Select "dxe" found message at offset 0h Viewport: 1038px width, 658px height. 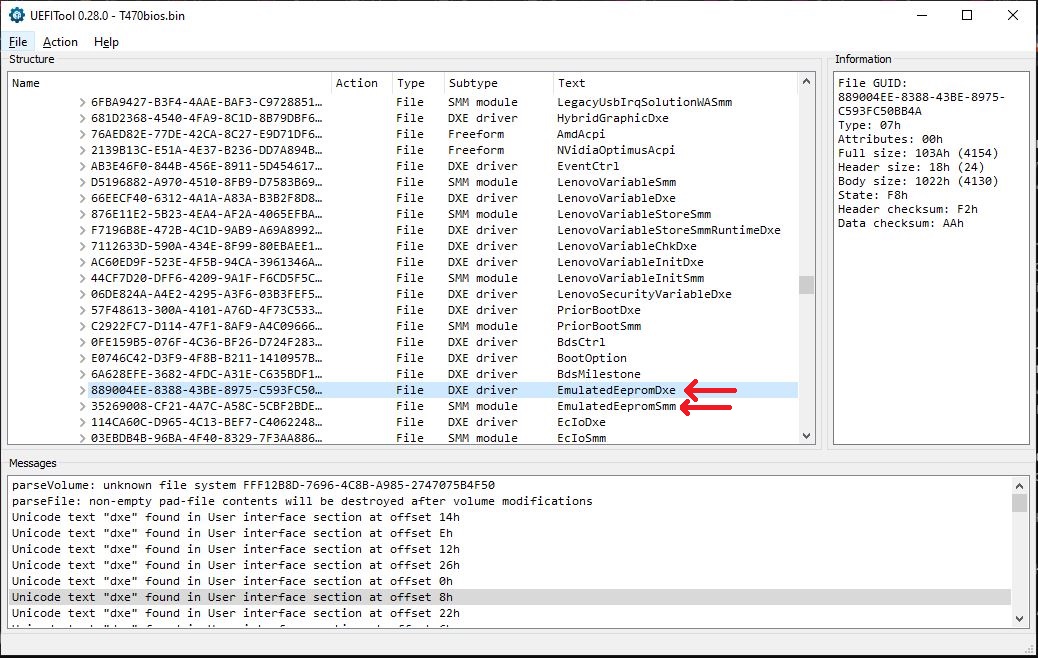coord(232,581)
